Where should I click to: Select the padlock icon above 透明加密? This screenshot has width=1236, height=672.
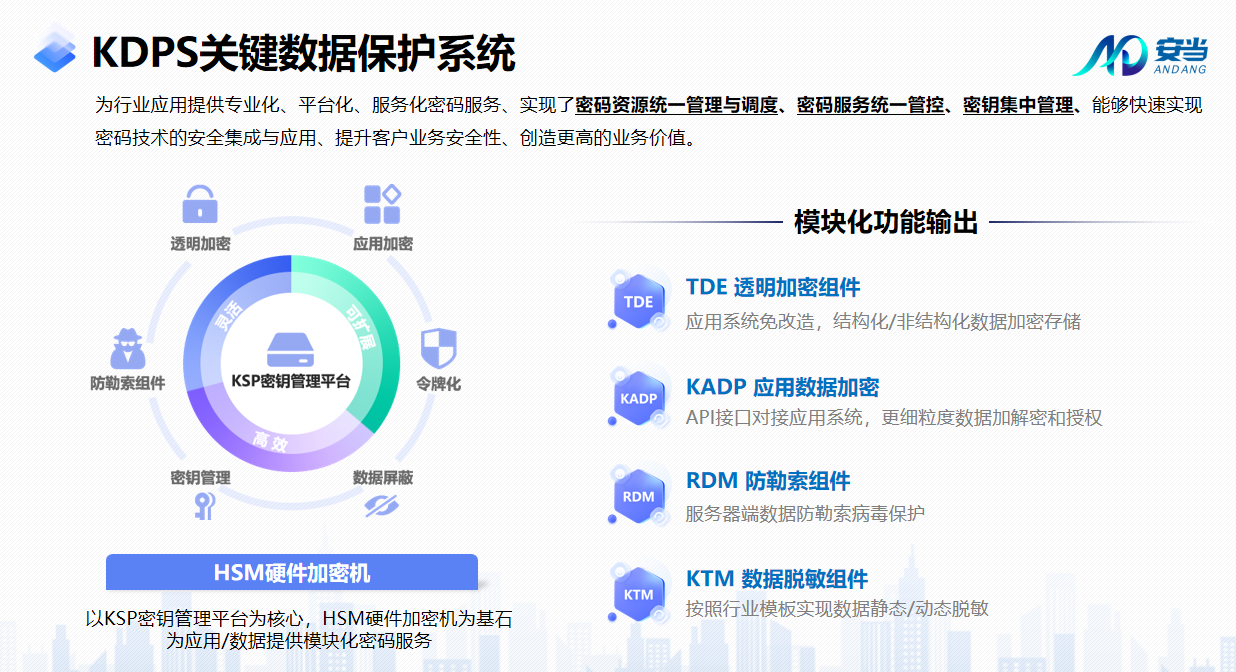coord(200,204)
